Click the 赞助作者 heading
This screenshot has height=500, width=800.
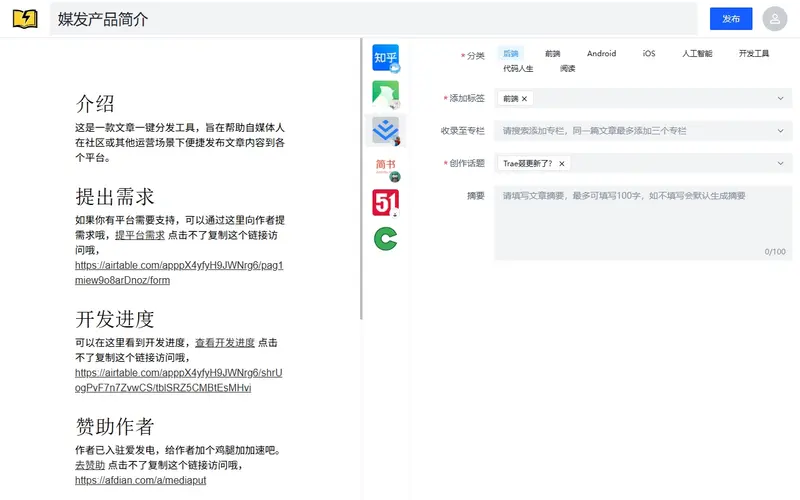(115, 427)
